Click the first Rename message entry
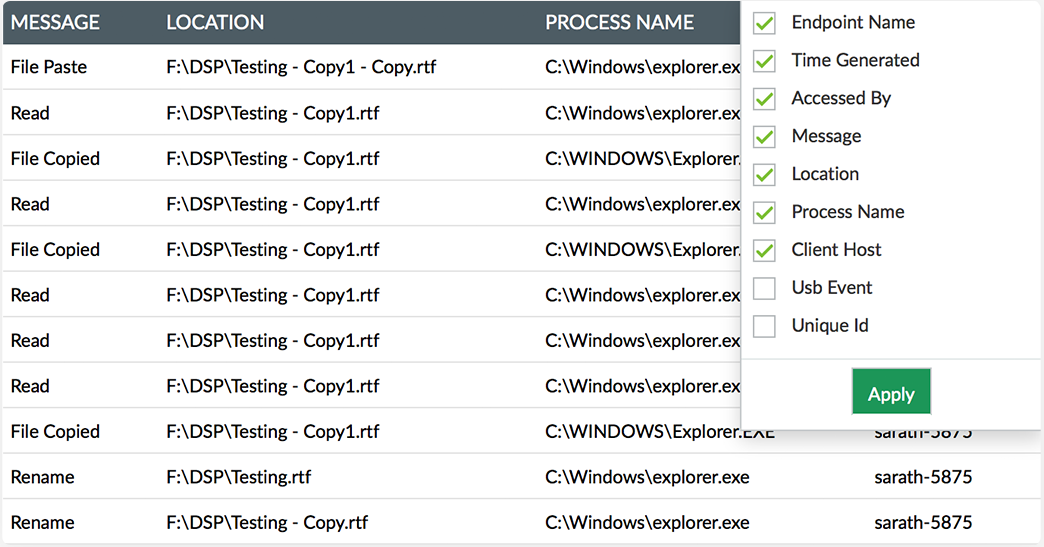Image resolution: width=1044 pixels, height=547 pixels. click(43, 477)
